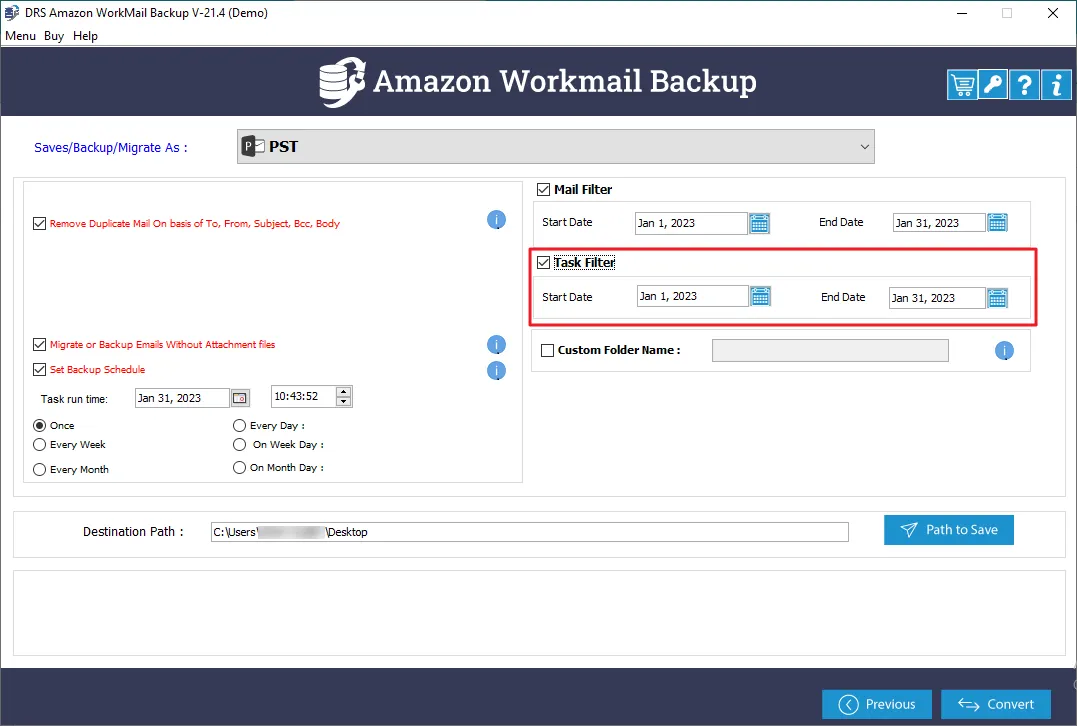Open the Help menu
This screenshot has height=726, width=1077.
point(85,36)
